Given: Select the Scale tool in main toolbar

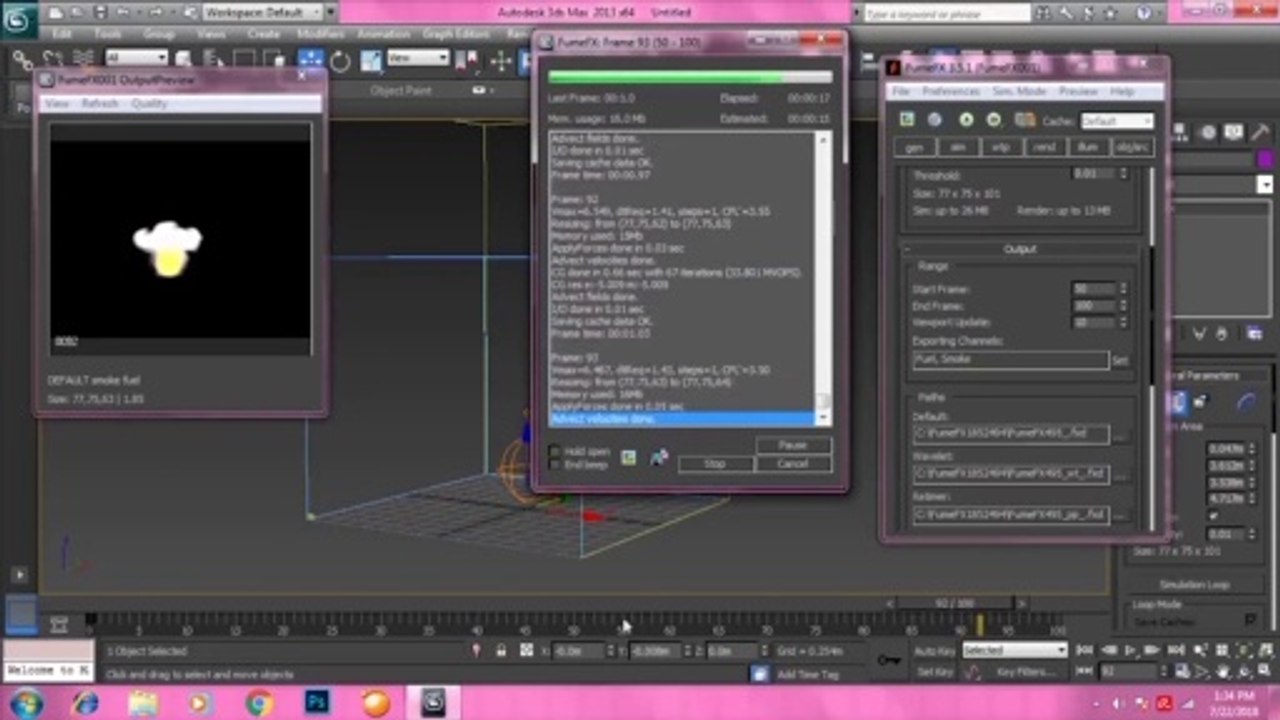Looking at the screenshot, I should tap(370, 61).
